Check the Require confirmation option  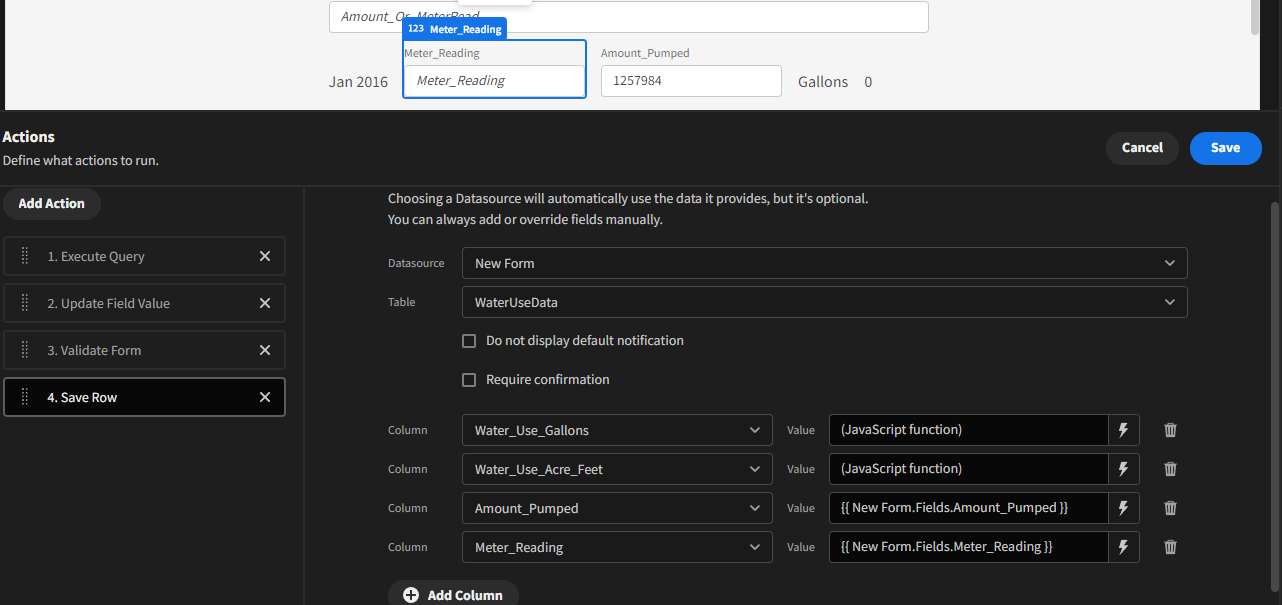tap(469, 379)
